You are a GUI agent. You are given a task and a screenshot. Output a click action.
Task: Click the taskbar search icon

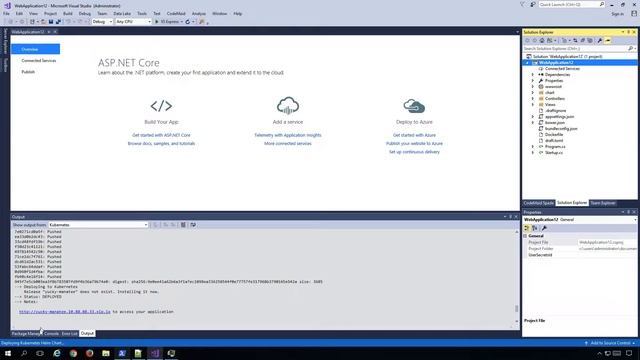pyautogui.click(x=24, y=353)
